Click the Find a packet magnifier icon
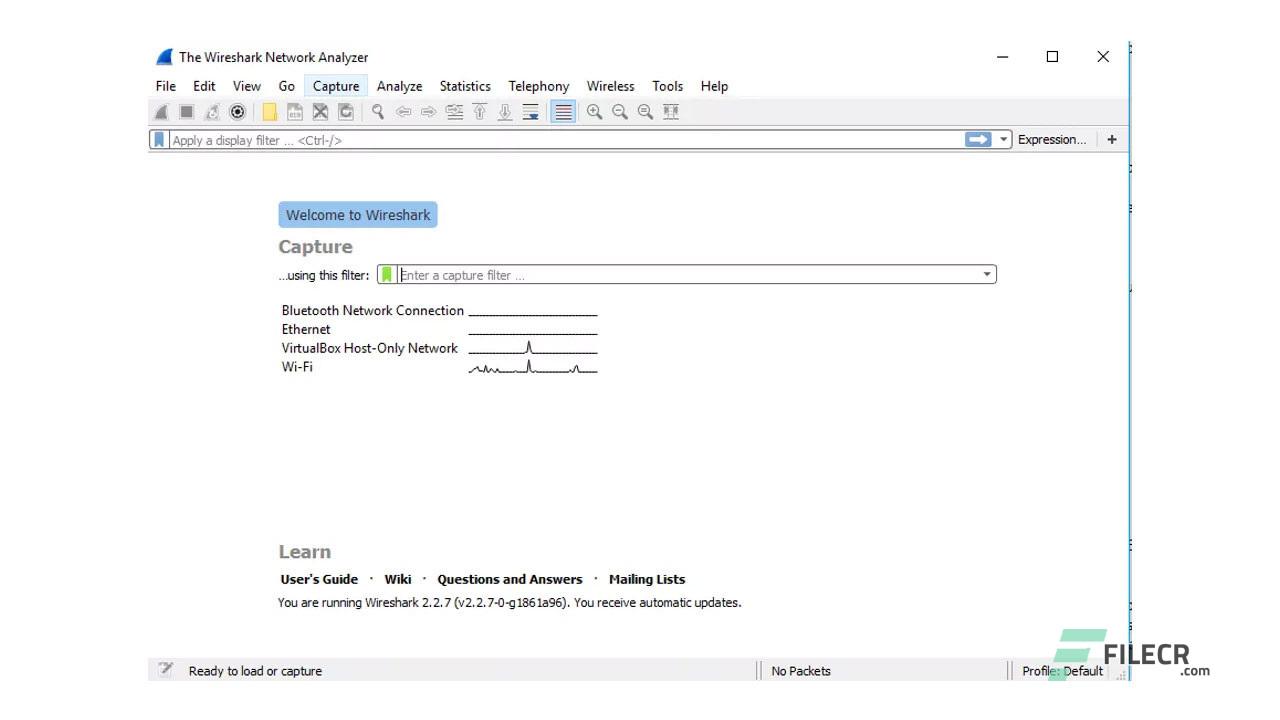This screenshot has height=720, width=1280. (x=378, y=112)
